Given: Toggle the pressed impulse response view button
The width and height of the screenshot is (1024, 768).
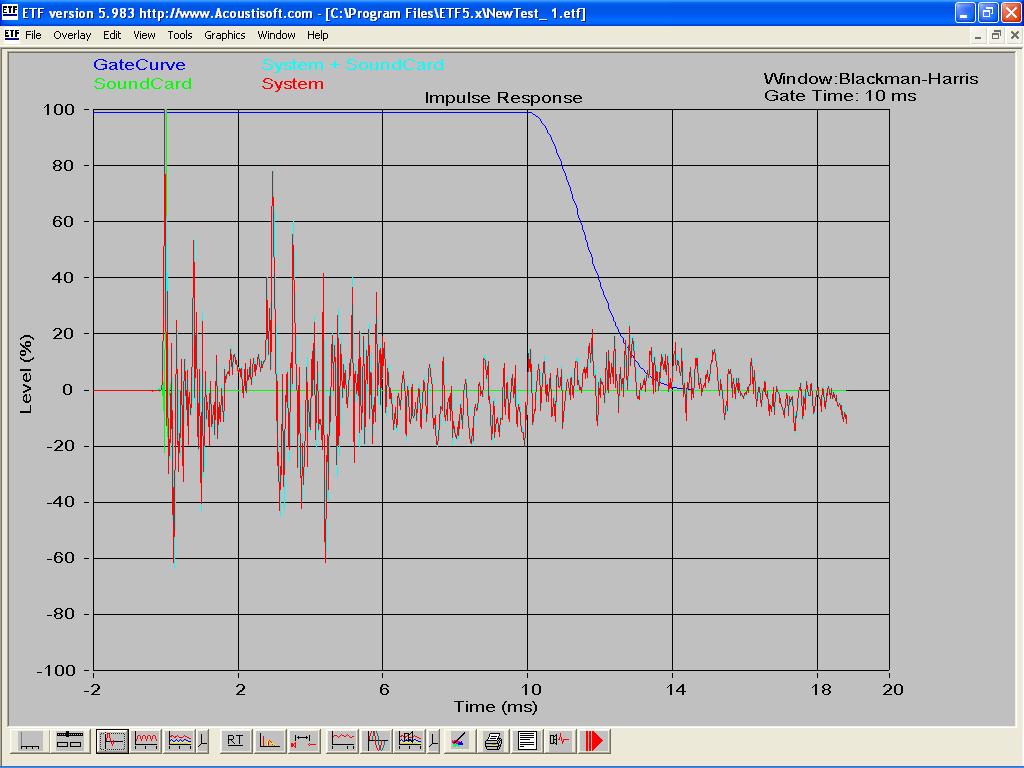Looking at the screenshot, I should tap(112, 741).
